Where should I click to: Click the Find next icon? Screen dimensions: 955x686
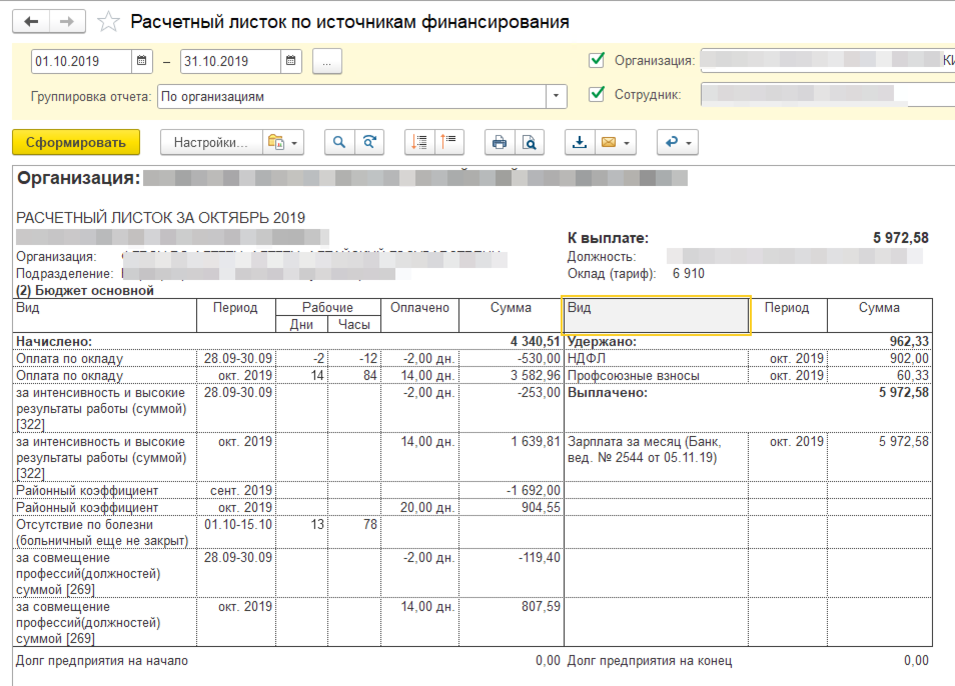[x=369, y=143]
